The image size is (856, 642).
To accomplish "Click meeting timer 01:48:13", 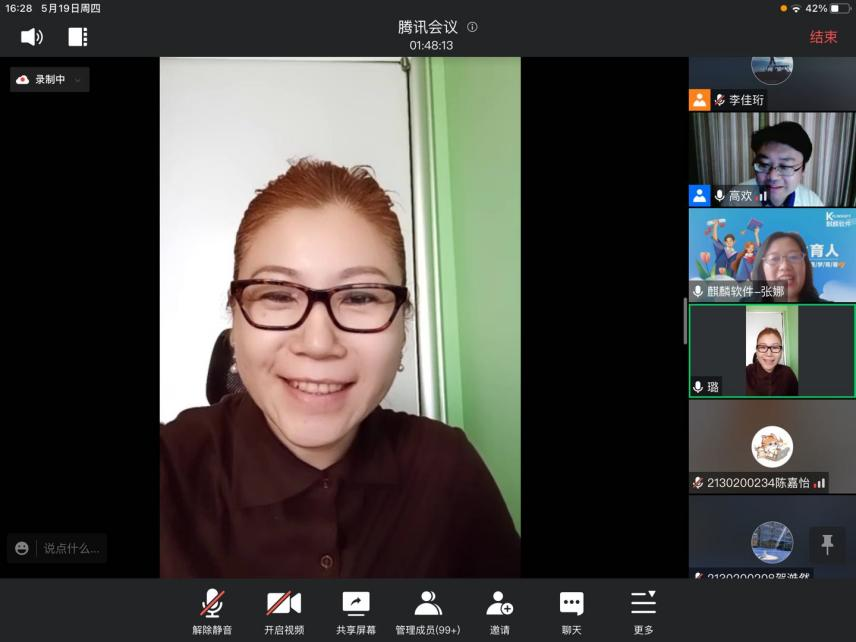I will tap(431, 45).
